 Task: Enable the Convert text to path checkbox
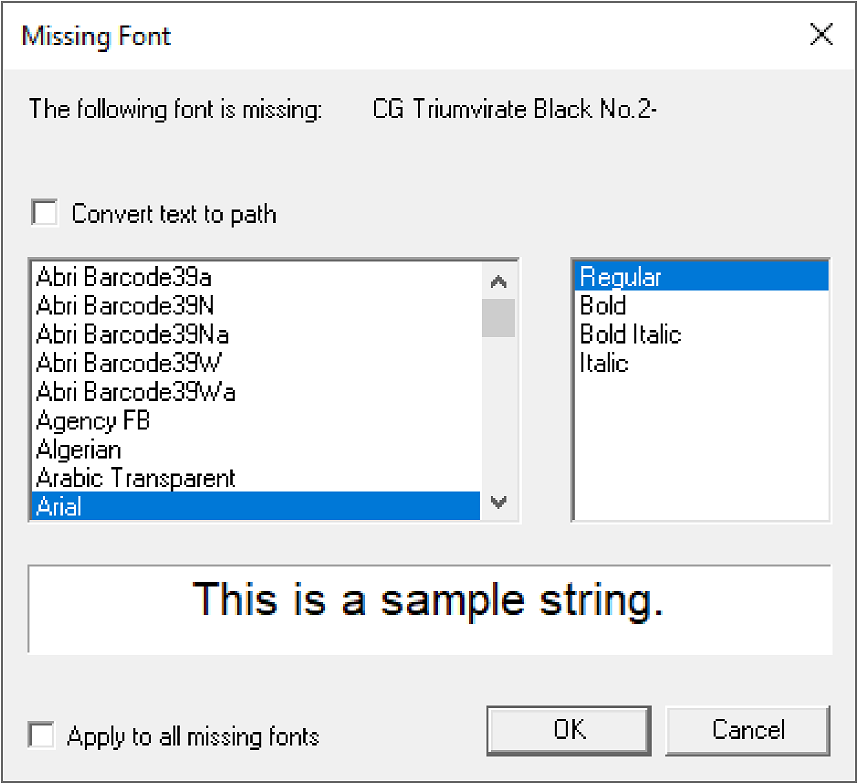tap(45, 214)
